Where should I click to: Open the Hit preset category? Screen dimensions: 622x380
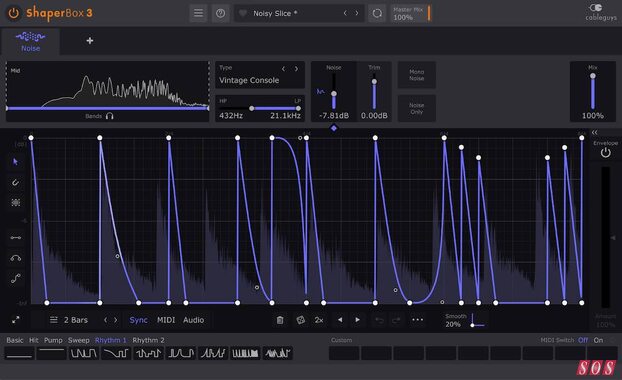click(34, 340)
